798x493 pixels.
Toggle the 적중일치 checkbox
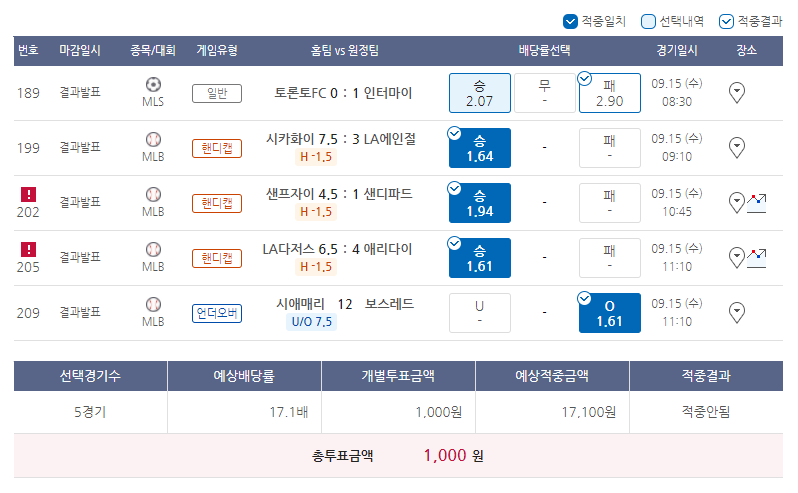pos(570,21)
